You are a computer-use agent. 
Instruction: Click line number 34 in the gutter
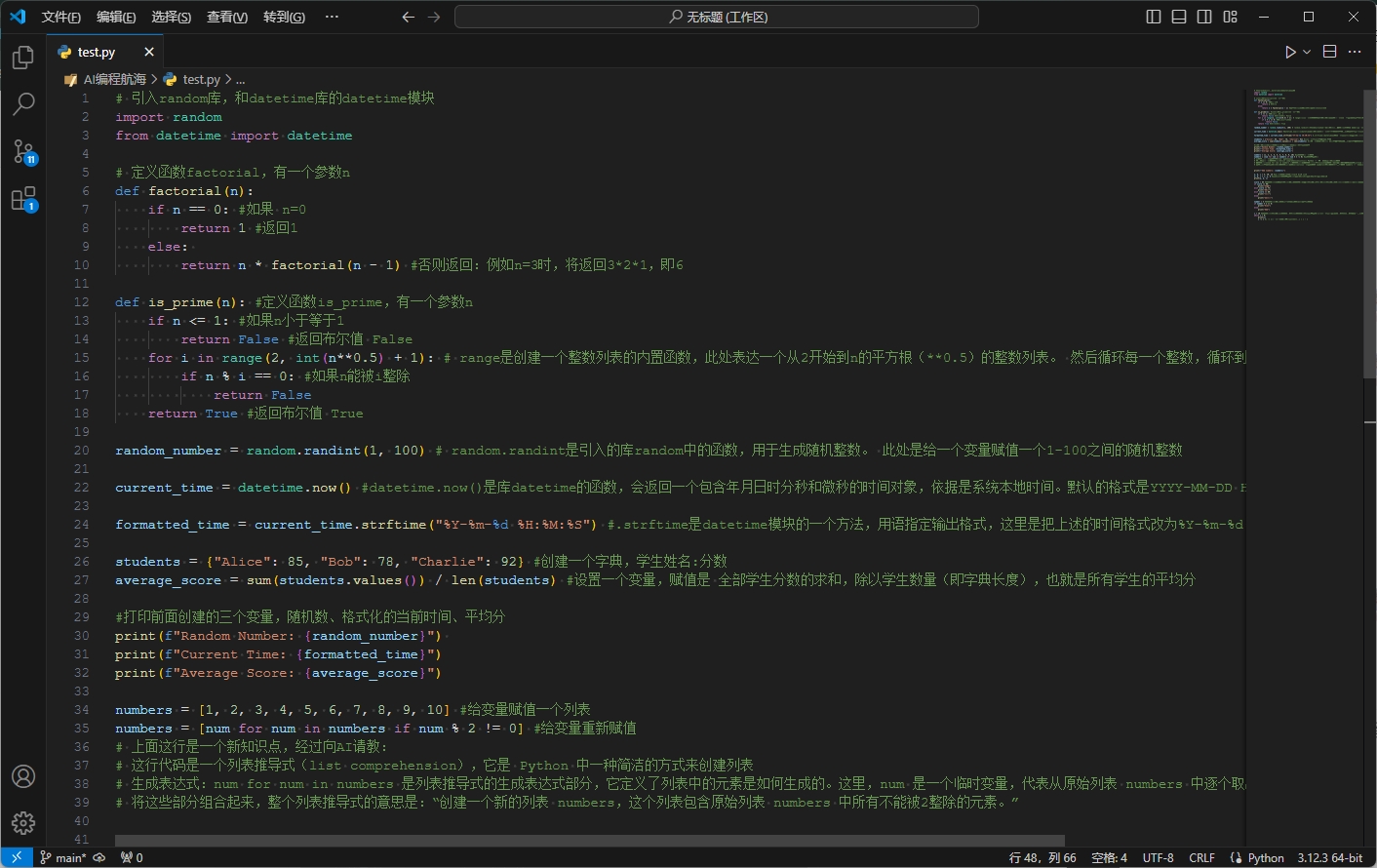pos(81,710)
